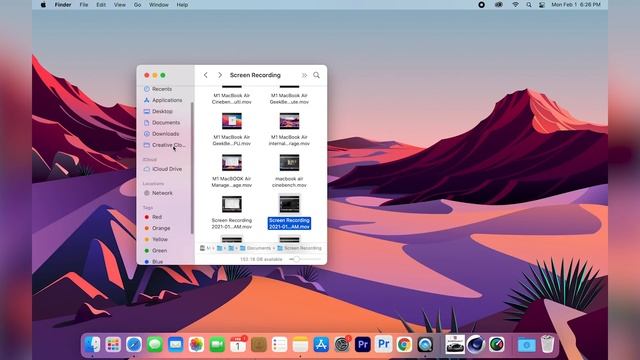This screenshot has width=640, height=360.
Task: Open Mail from the Dock
Action: click(176, 344)
